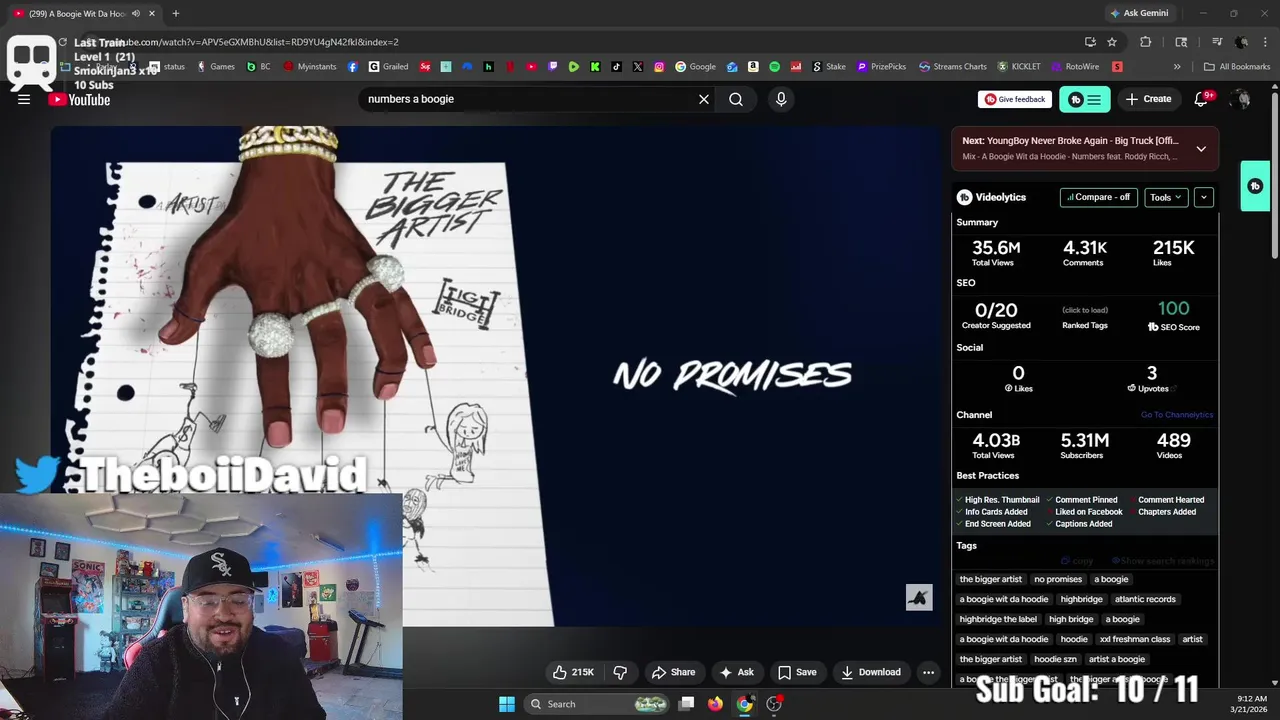Open the Facebook bookmark icon

click(x=353, y=67)
